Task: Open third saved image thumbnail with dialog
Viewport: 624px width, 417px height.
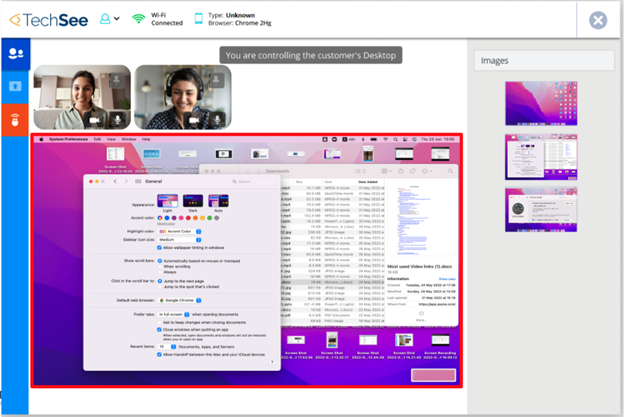Action: point(541,210)
